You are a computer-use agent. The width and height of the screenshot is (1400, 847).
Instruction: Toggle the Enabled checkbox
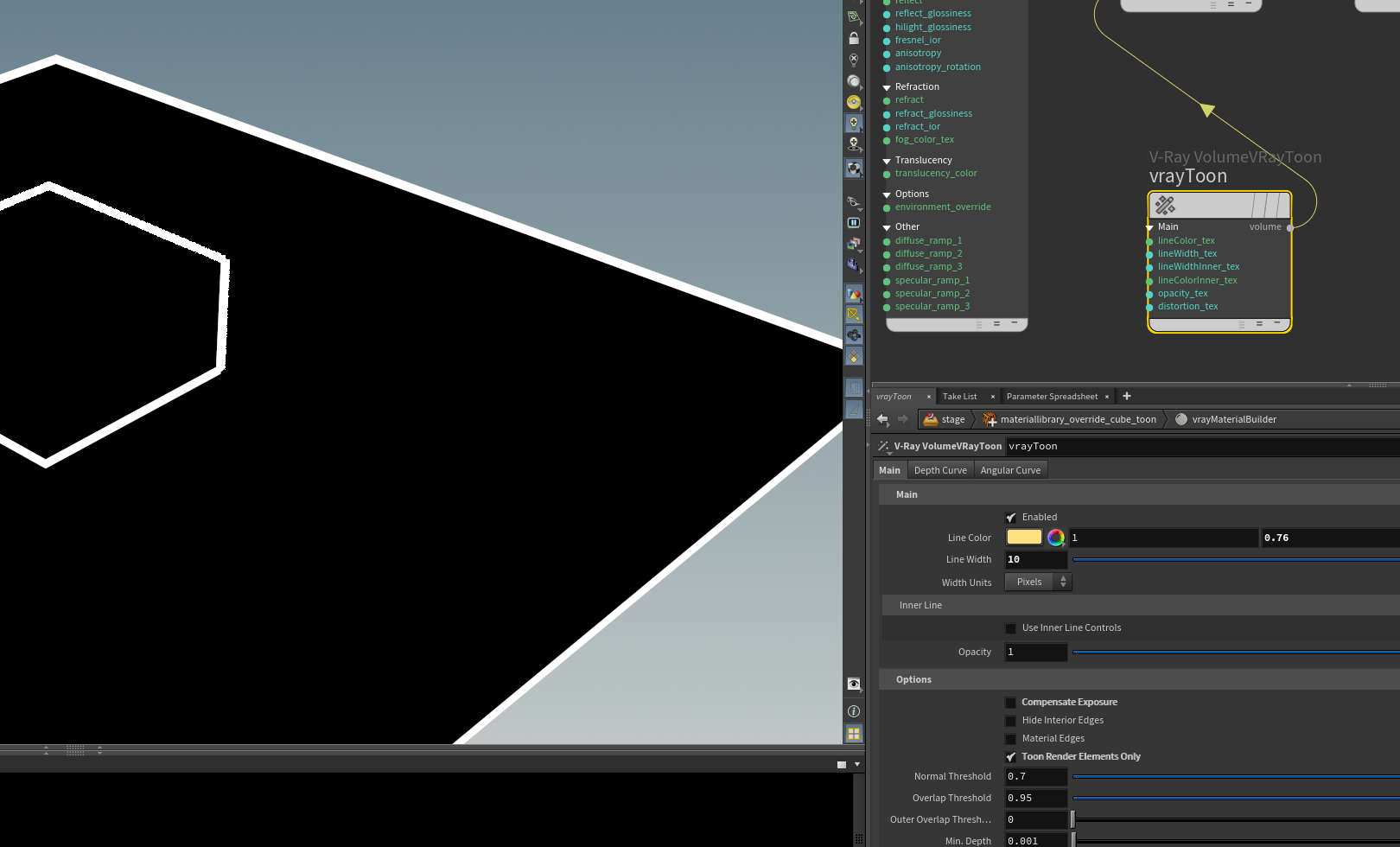point(1011,518)
